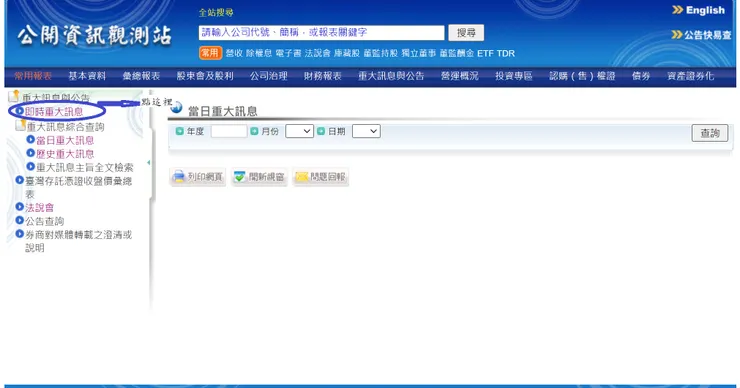Viewport: 740px width, 388px height.
Task: Open the 除權息 quick link
Action: pos(259,53)
